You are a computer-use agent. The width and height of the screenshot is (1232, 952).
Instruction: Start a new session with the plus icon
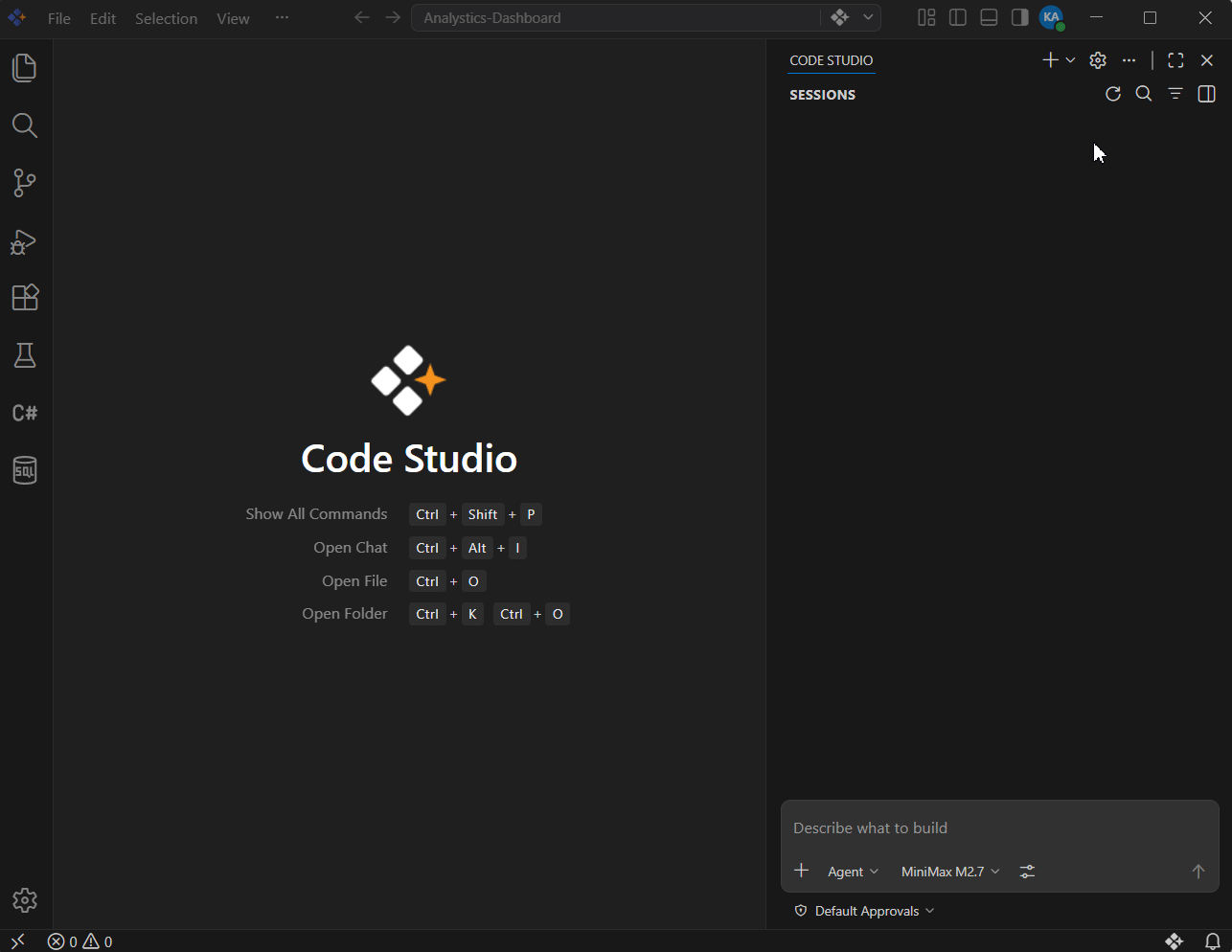click(1050, 60)
